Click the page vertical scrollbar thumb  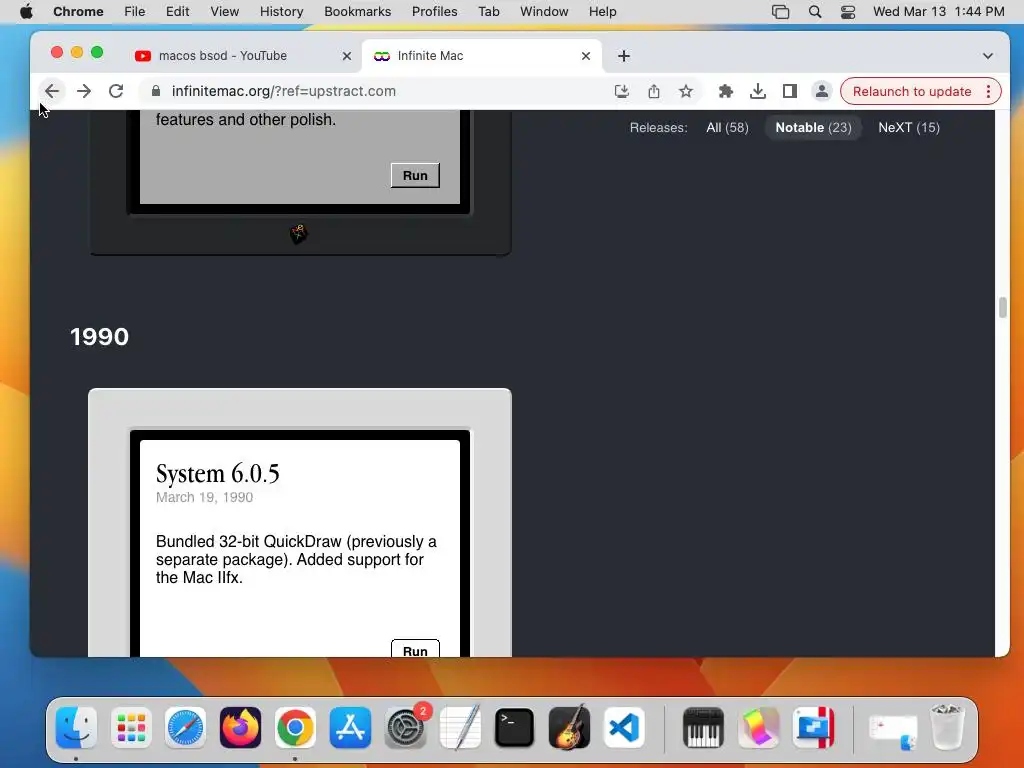click(x=1002, y=307)
